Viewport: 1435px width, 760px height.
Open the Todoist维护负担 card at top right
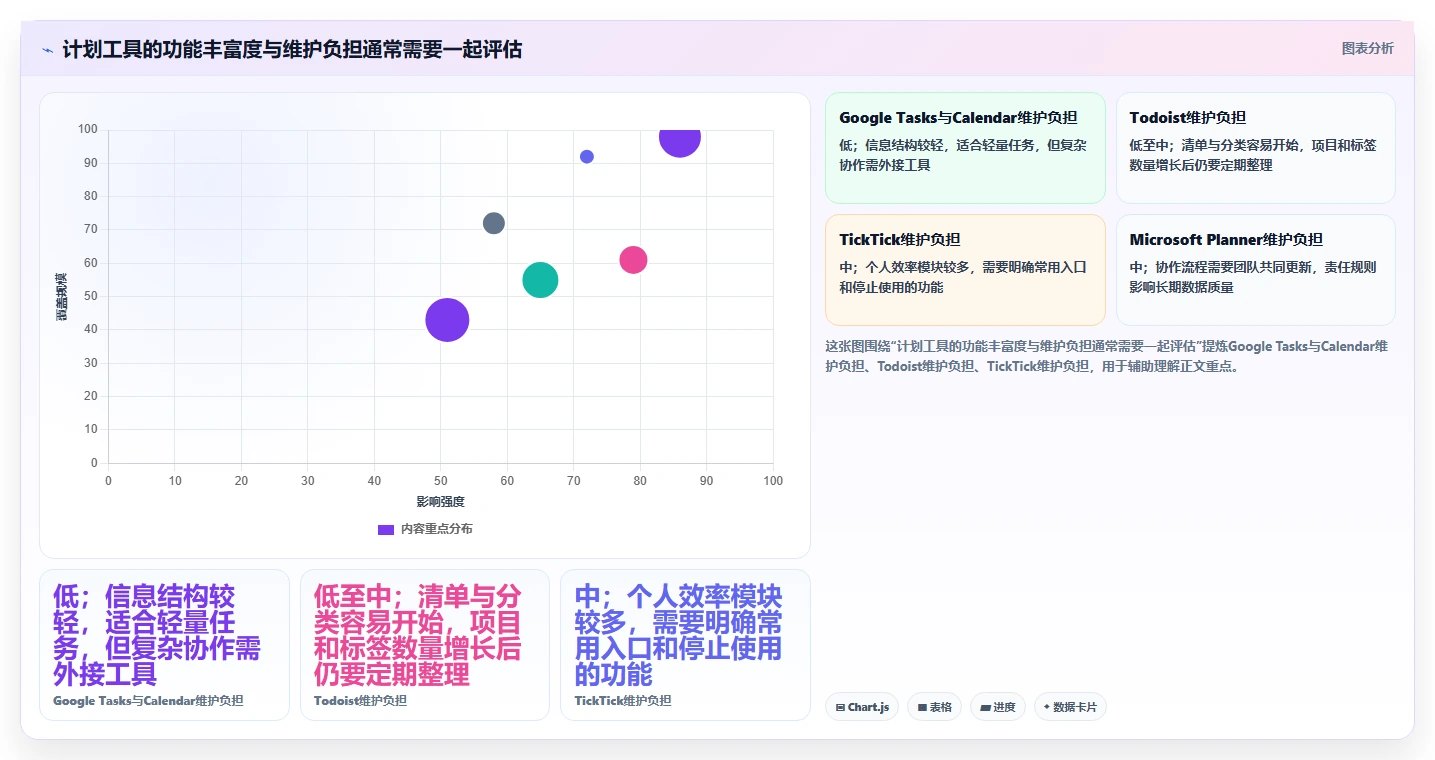(1255, 148)
